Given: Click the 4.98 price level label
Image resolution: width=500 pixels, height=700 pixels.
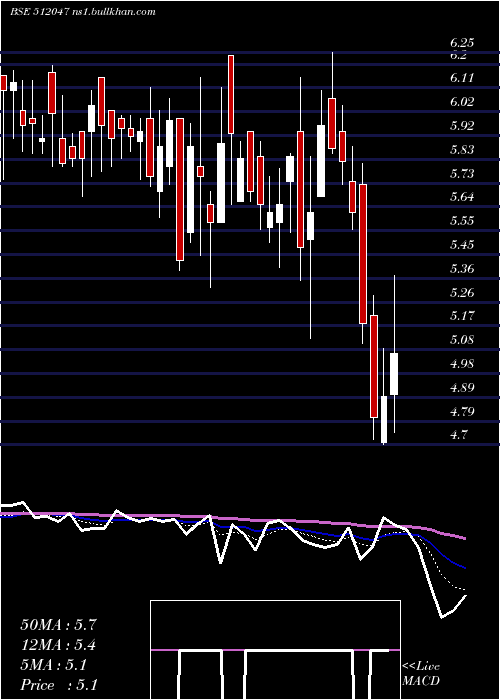Looking at the screenshot, I should tap(462, 364).
